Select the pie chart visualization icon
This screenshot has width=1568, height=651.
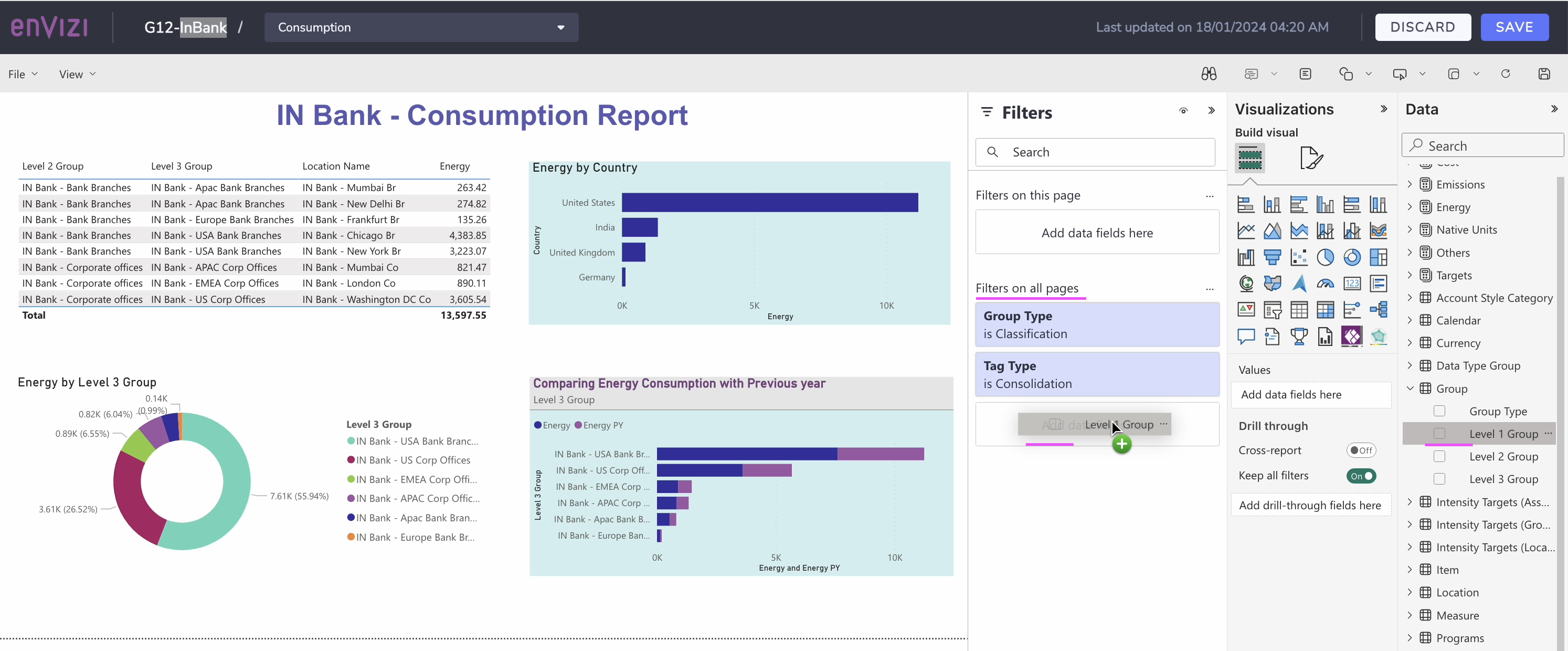click(1325, 258)
